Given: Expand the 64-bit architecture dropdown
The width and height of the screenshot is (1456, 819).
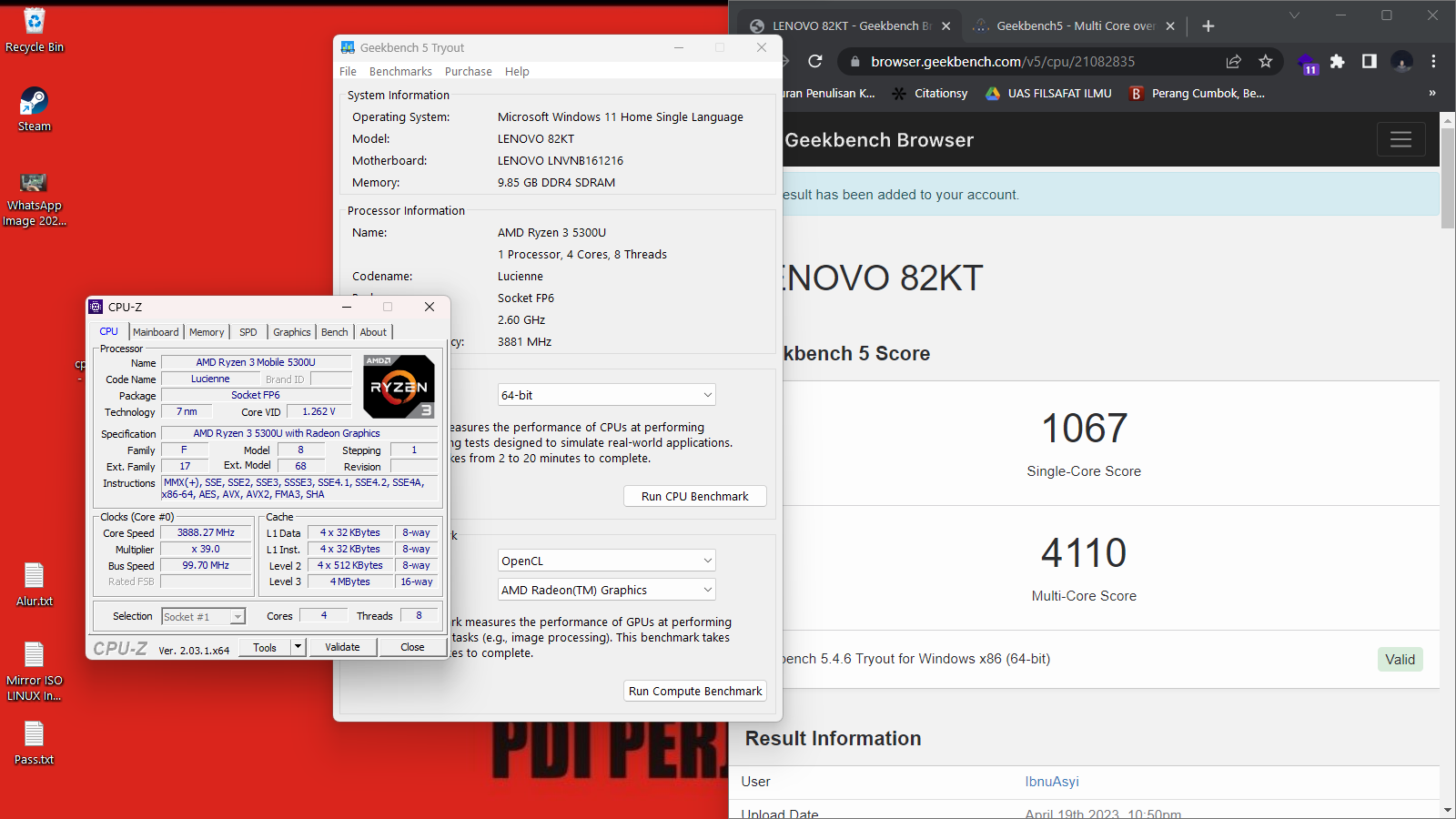Looking at the screenshot, I should (606, 395).
